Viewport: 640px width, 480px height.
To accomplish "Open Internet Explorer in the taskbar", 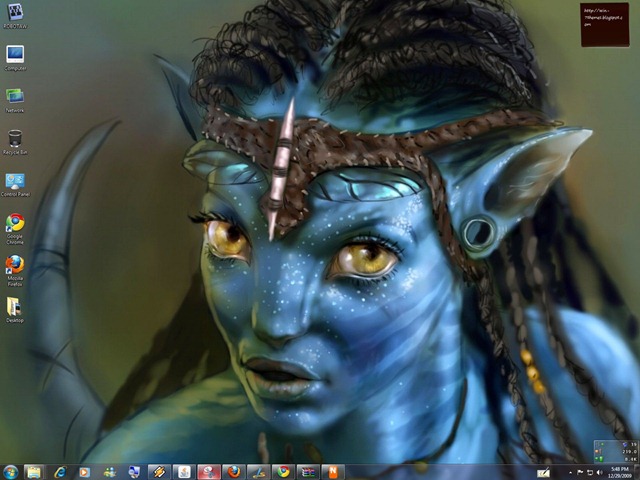I will tap(60, 472).
